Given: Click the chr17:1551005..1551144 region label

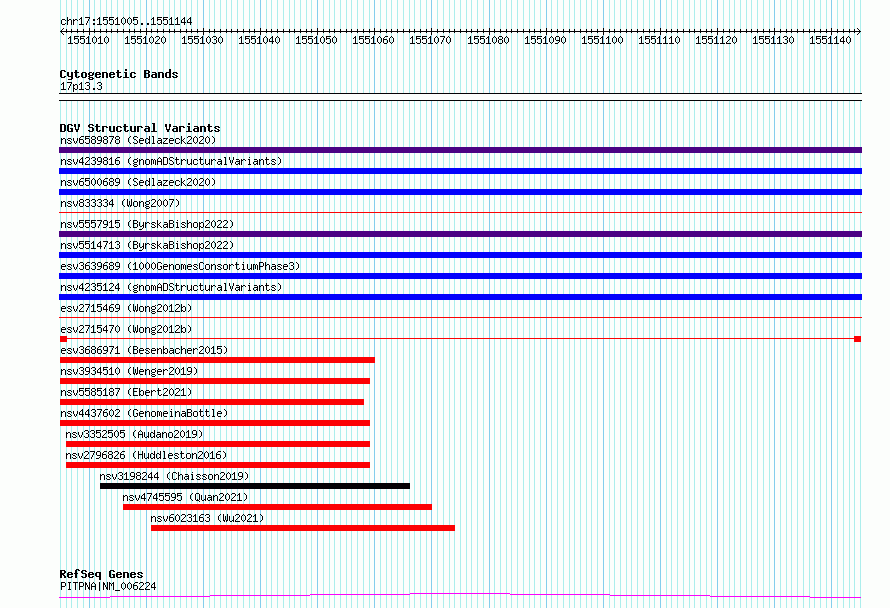Looking at the screenshot, I should (126, 21).
